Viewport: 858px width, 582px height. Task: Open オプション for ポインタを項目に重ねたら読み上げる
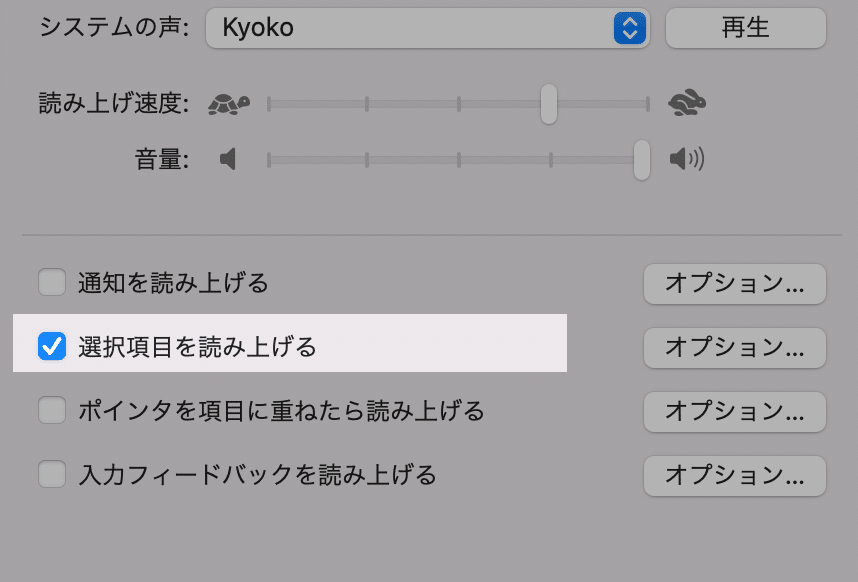pos(734,412)
